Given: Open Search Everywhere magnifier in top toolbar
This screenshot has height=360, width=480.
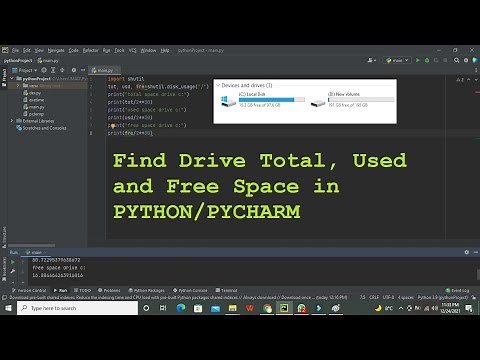Looking at the screenshot, I should [x=457, y=60].
